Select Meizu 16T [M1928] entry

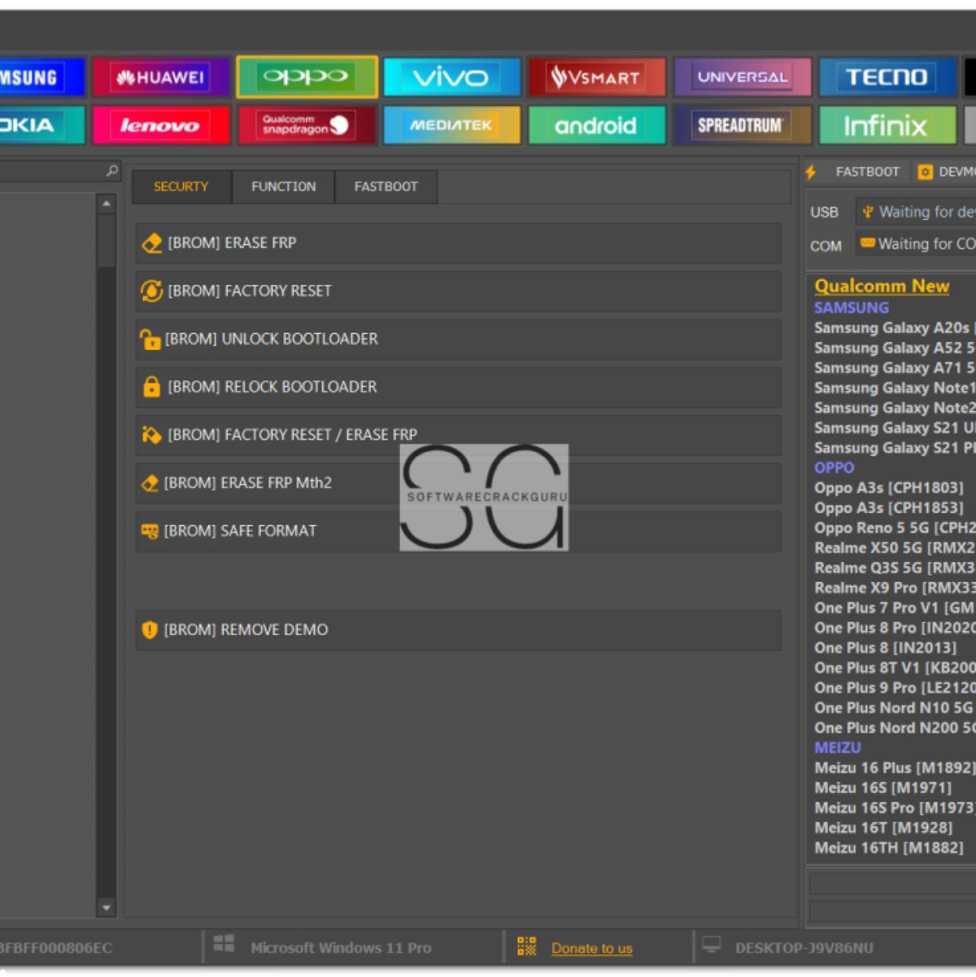coord(884,827)
